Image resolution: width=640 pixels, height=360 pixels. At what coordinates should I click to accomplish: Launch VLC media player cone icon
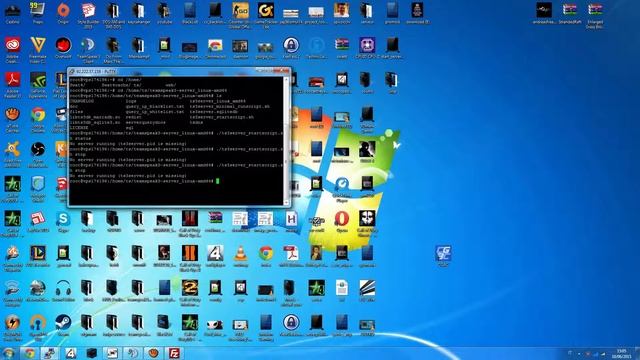240,257
